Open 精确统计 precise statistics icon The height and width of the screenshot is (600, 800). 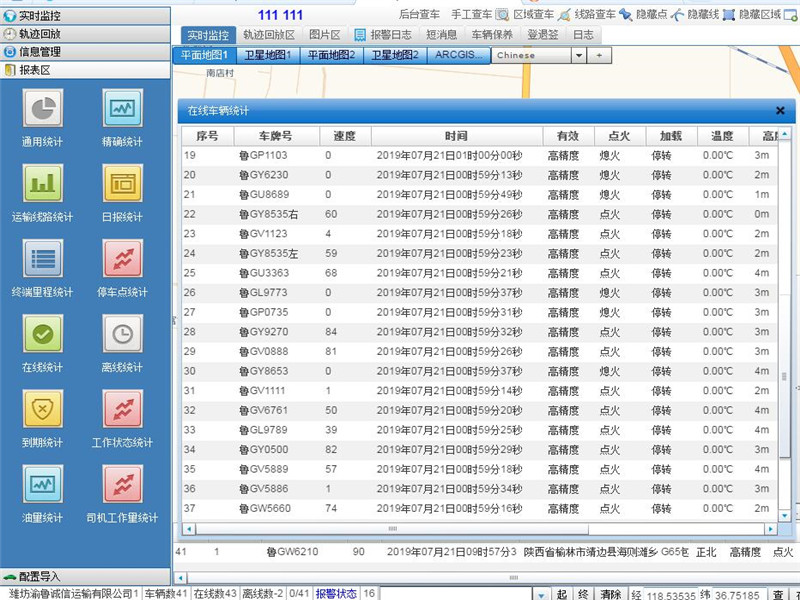122,107
